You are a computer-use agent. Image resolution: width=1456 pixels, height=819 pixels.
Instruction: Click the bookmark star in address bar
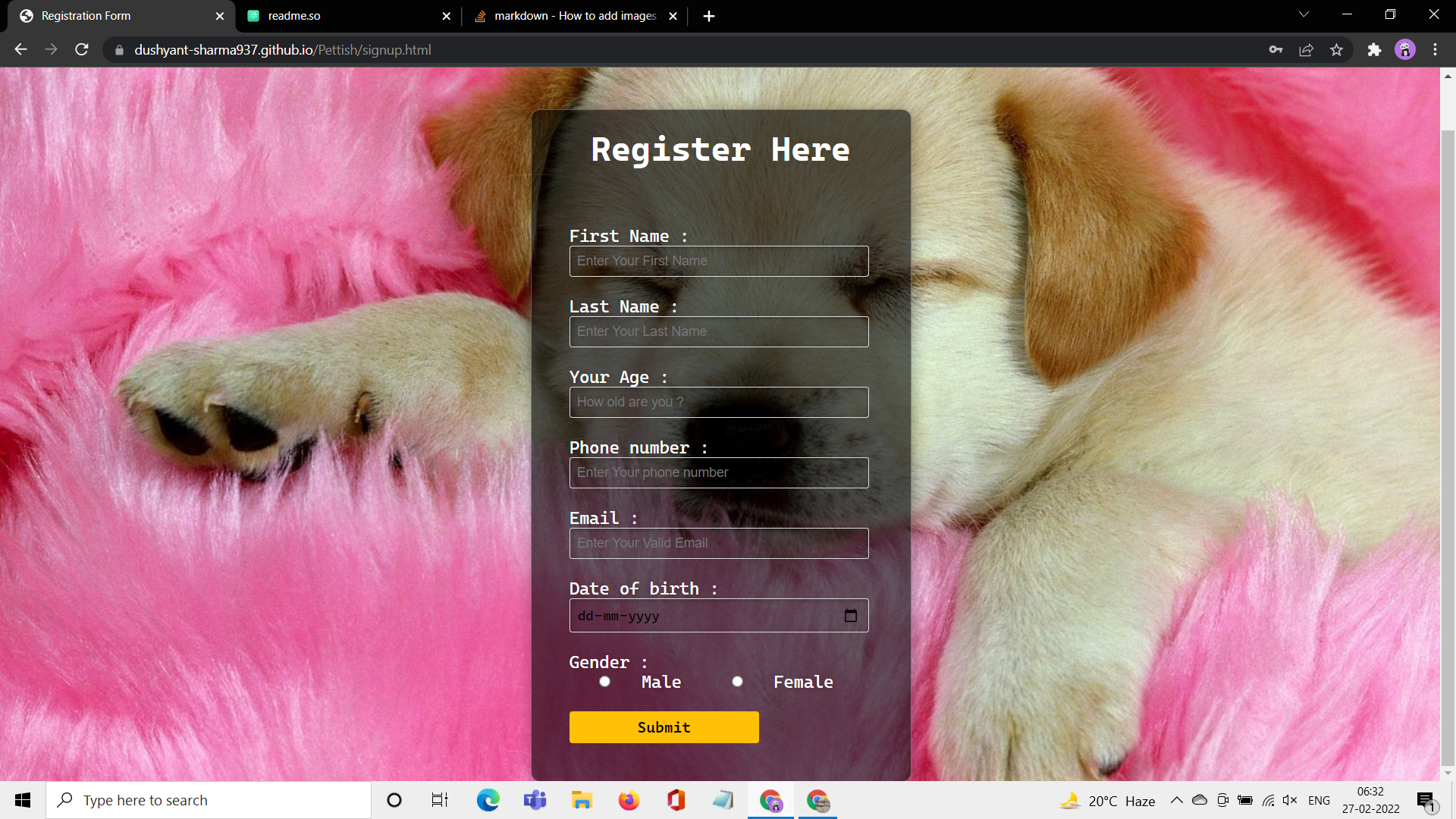click(x=1337, y=49)
